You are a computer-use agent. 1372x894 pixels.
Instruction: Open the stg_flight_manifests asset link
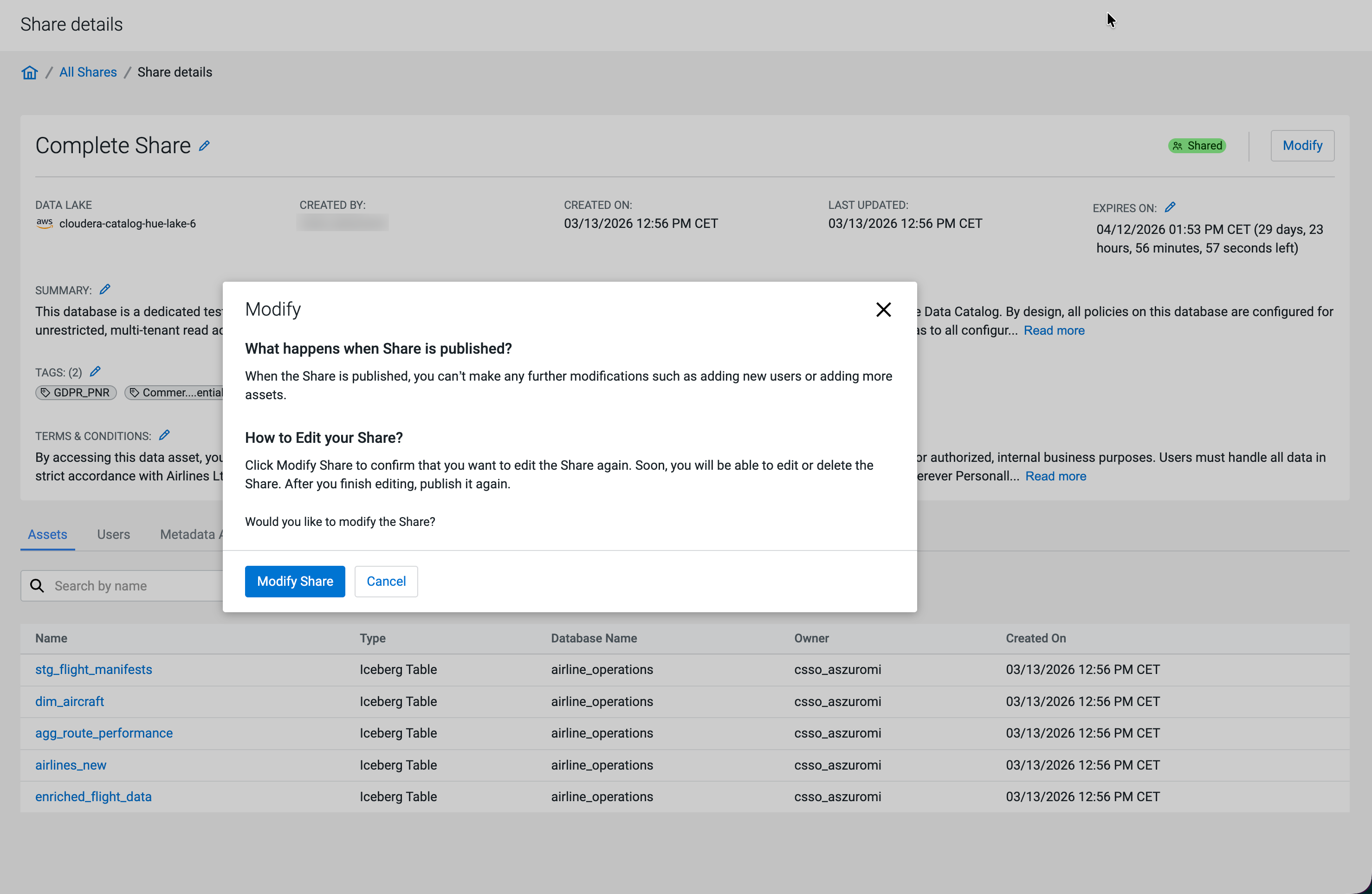pyautogui.click(x=93, y=669)
